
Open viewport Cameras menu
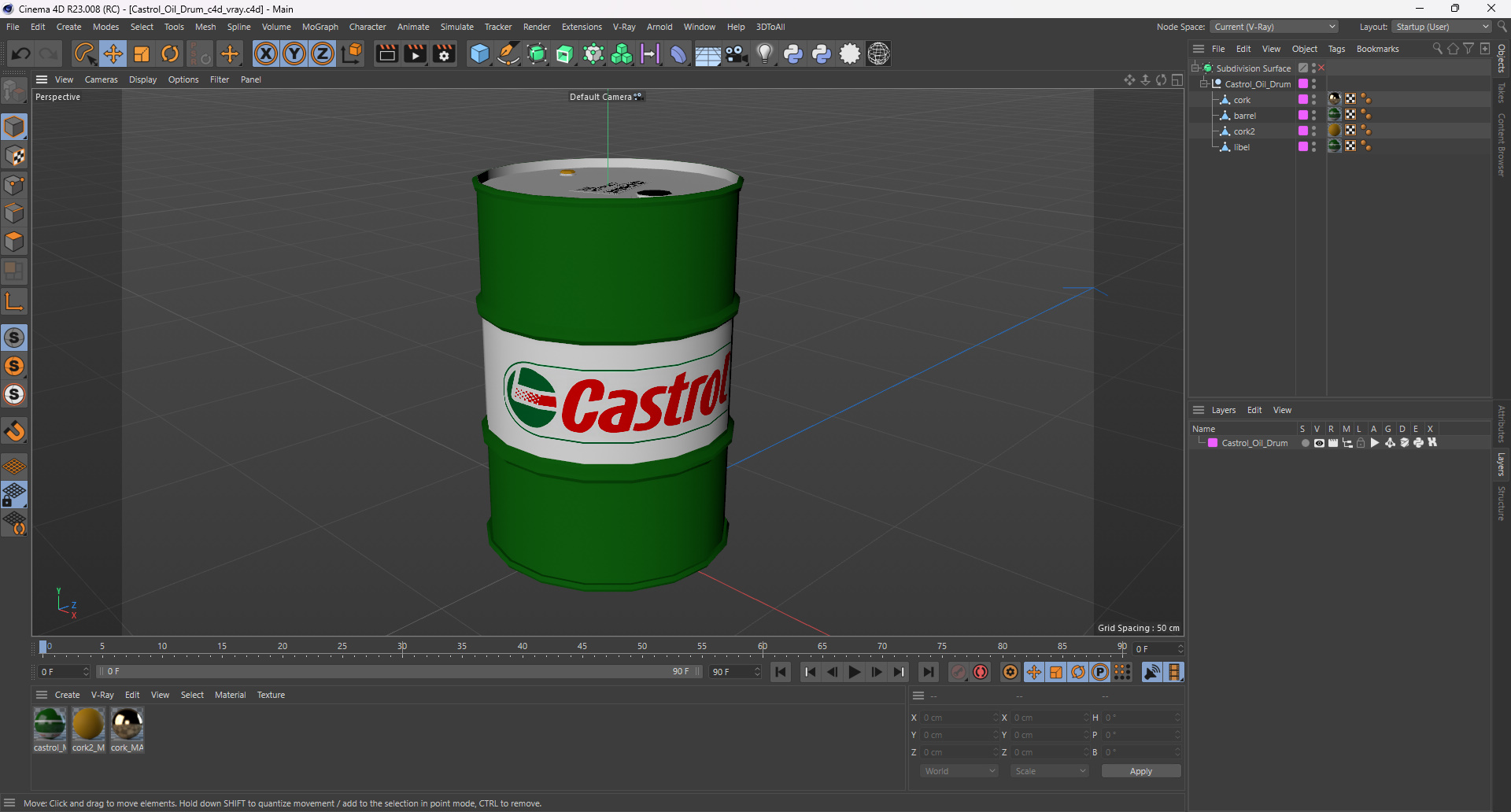pyautogui.click(x=101, y=79)
